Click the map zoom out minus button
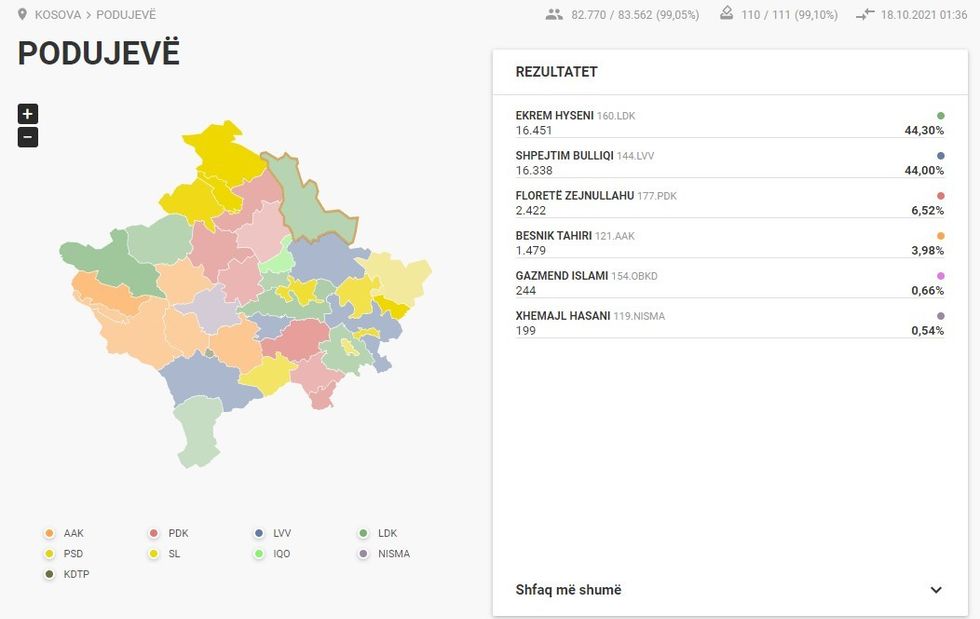 pos(28,138)
